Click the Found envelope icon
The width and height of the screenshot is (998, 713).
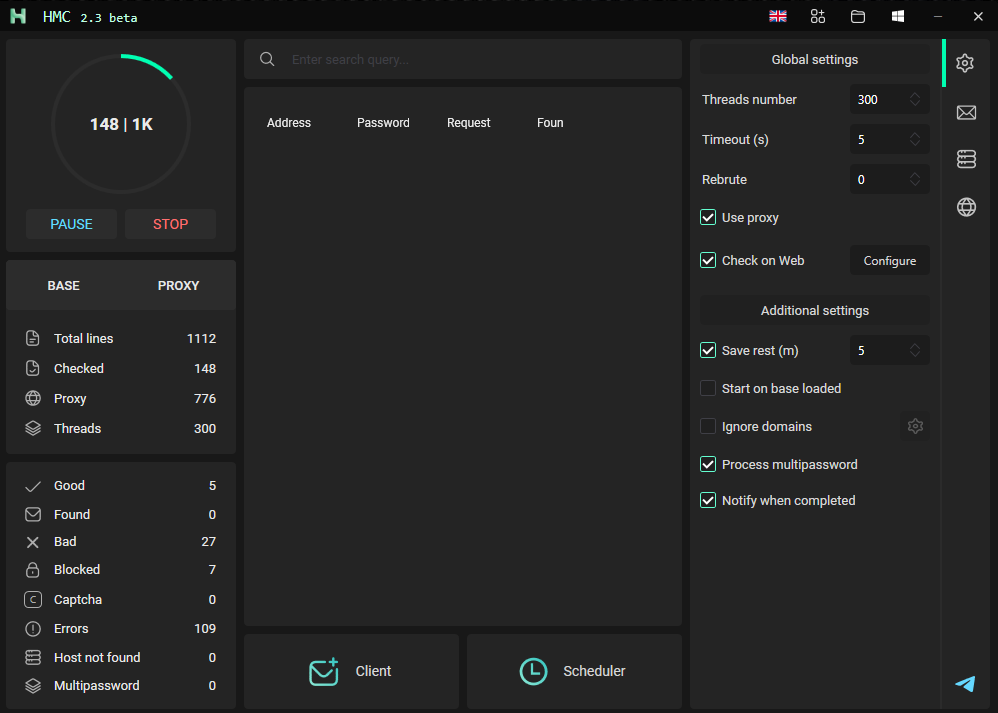tap(33, 514)
